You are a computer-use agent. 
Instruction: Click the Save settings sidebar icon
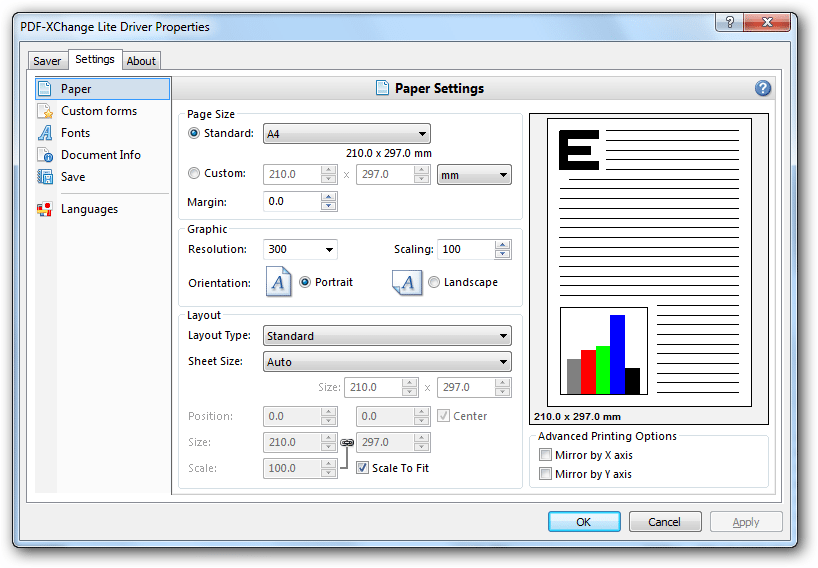tap(45, 177)
